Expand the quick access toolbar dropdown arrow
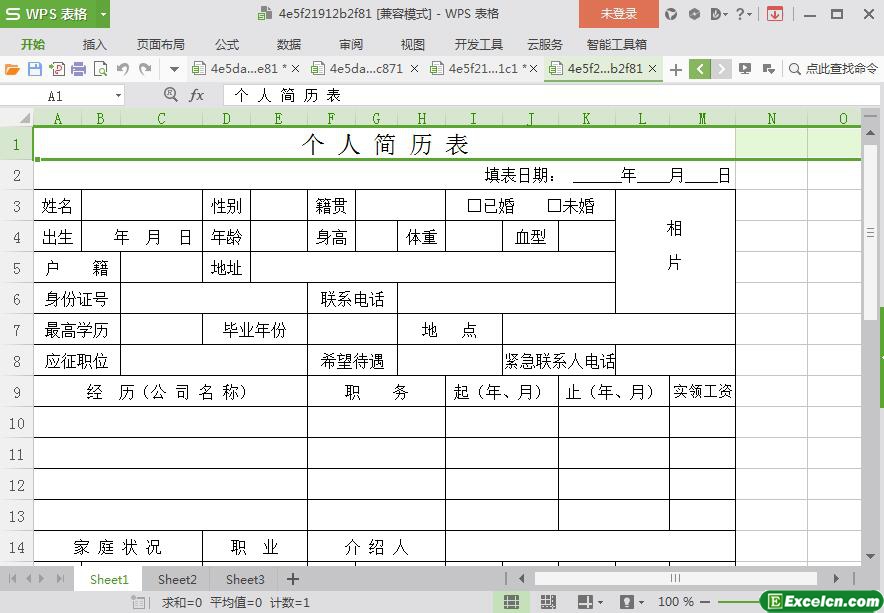Image resolution: width=884 pixels, height=613 pixels. [x=174, y=69]
